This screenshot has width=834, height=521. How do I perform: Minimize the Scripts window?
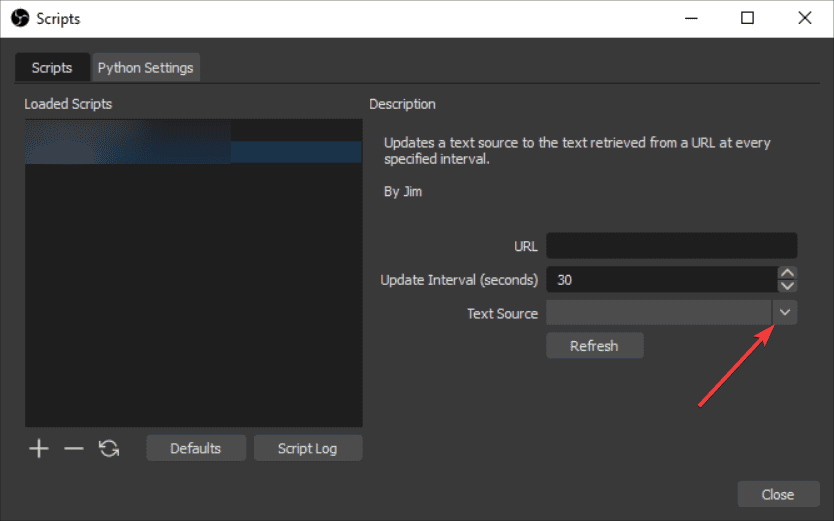click(x=691, y=18)
